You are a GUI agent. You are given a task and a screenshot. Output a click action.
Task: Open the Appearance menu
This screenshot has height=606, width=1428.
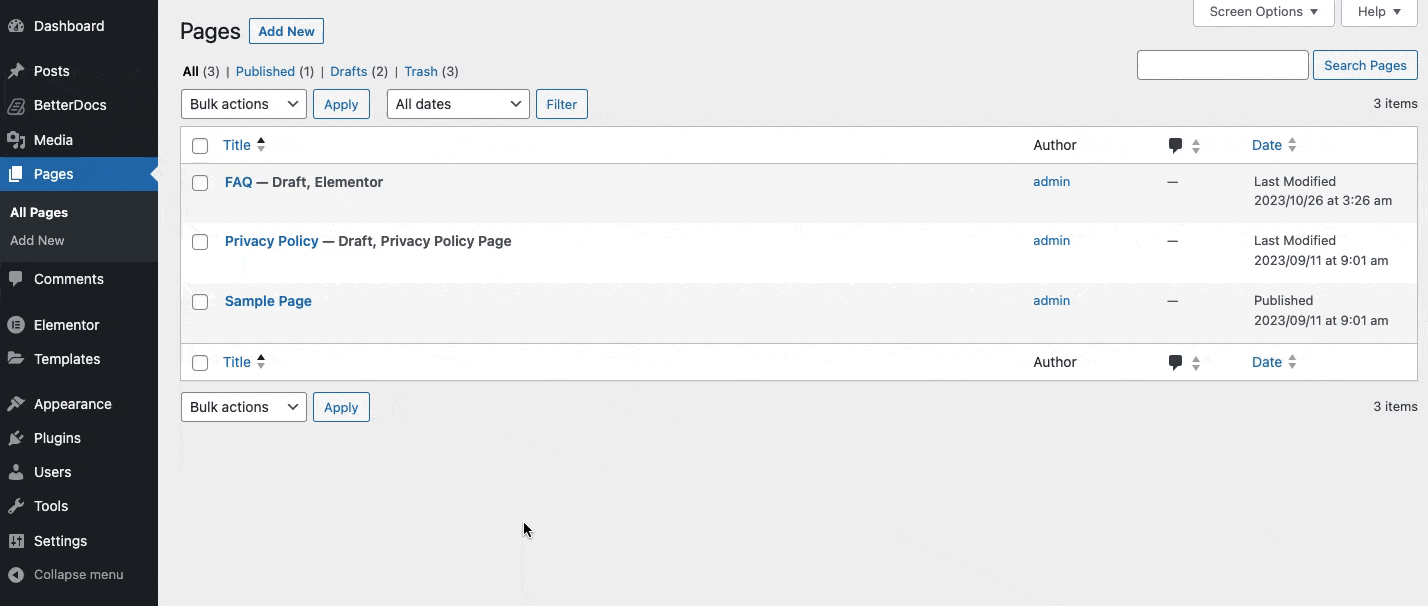(71, 404)
